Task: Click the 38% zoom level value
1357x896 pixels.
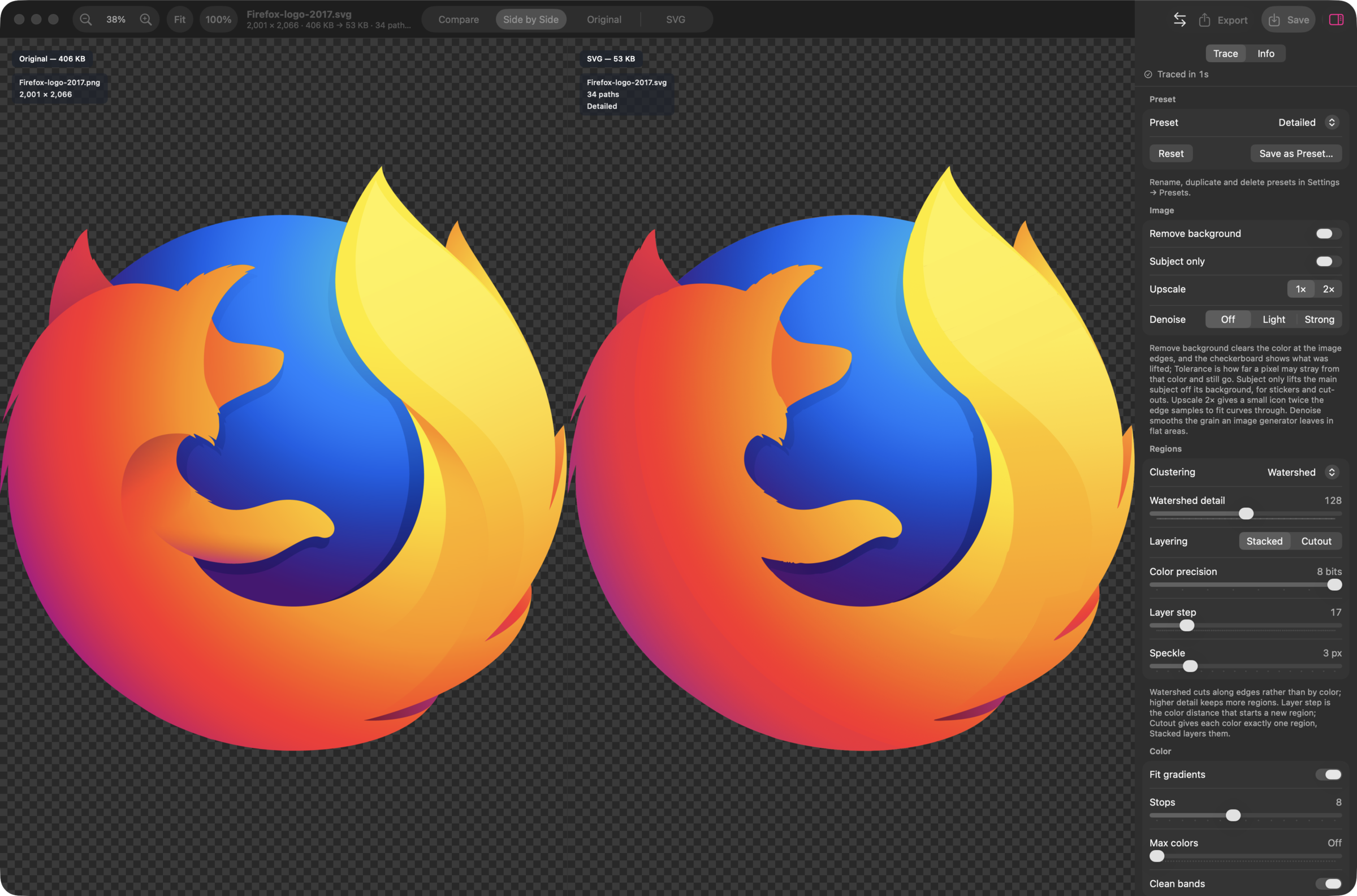Action: pos(116,19)
